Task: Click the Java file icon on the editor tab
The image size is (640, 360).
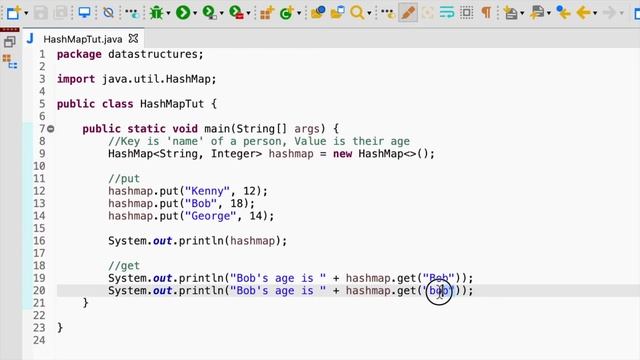Action: pyautogui.click(x=30, y=39)
